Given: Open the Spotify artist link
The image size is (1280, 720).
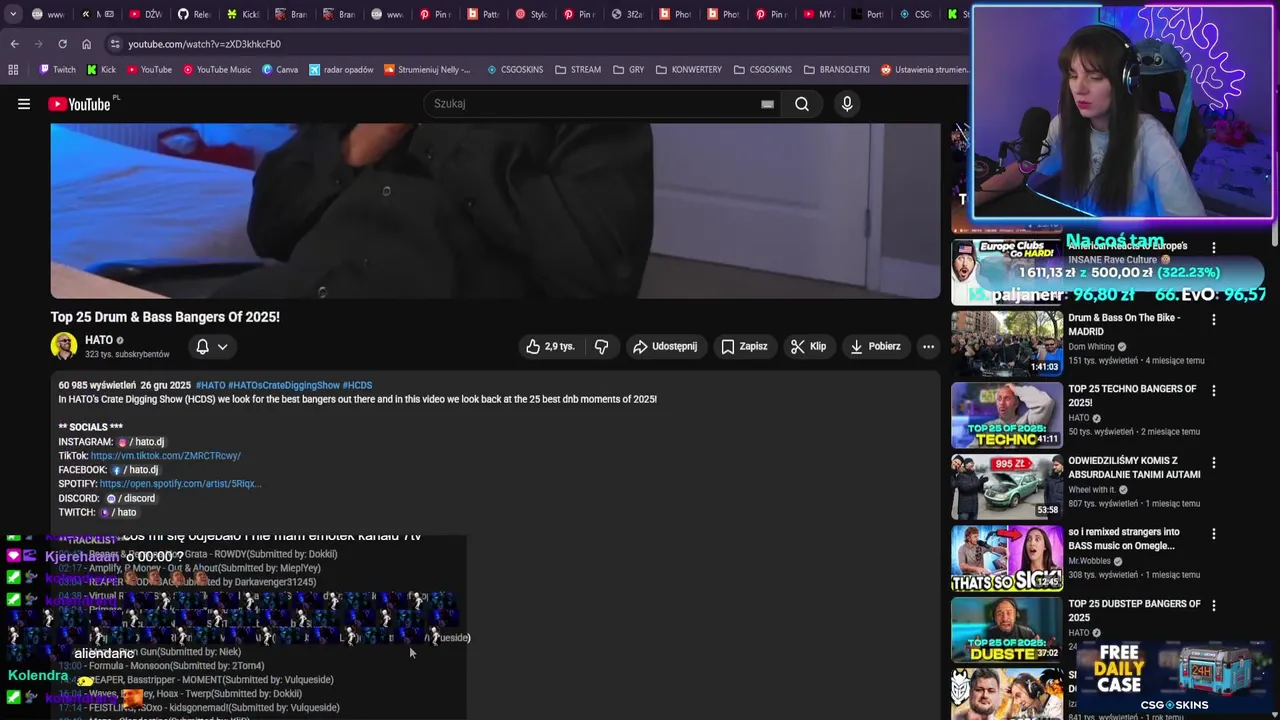Looking at the screenshot, I should point(180,484).
